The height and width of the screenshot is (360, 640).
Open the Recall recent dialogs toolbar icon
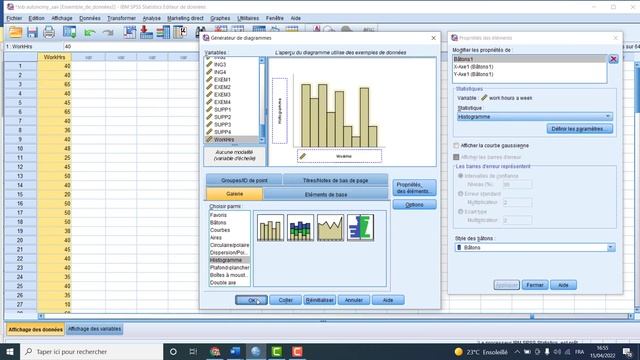pyautogui.click(x=69, y=32)
